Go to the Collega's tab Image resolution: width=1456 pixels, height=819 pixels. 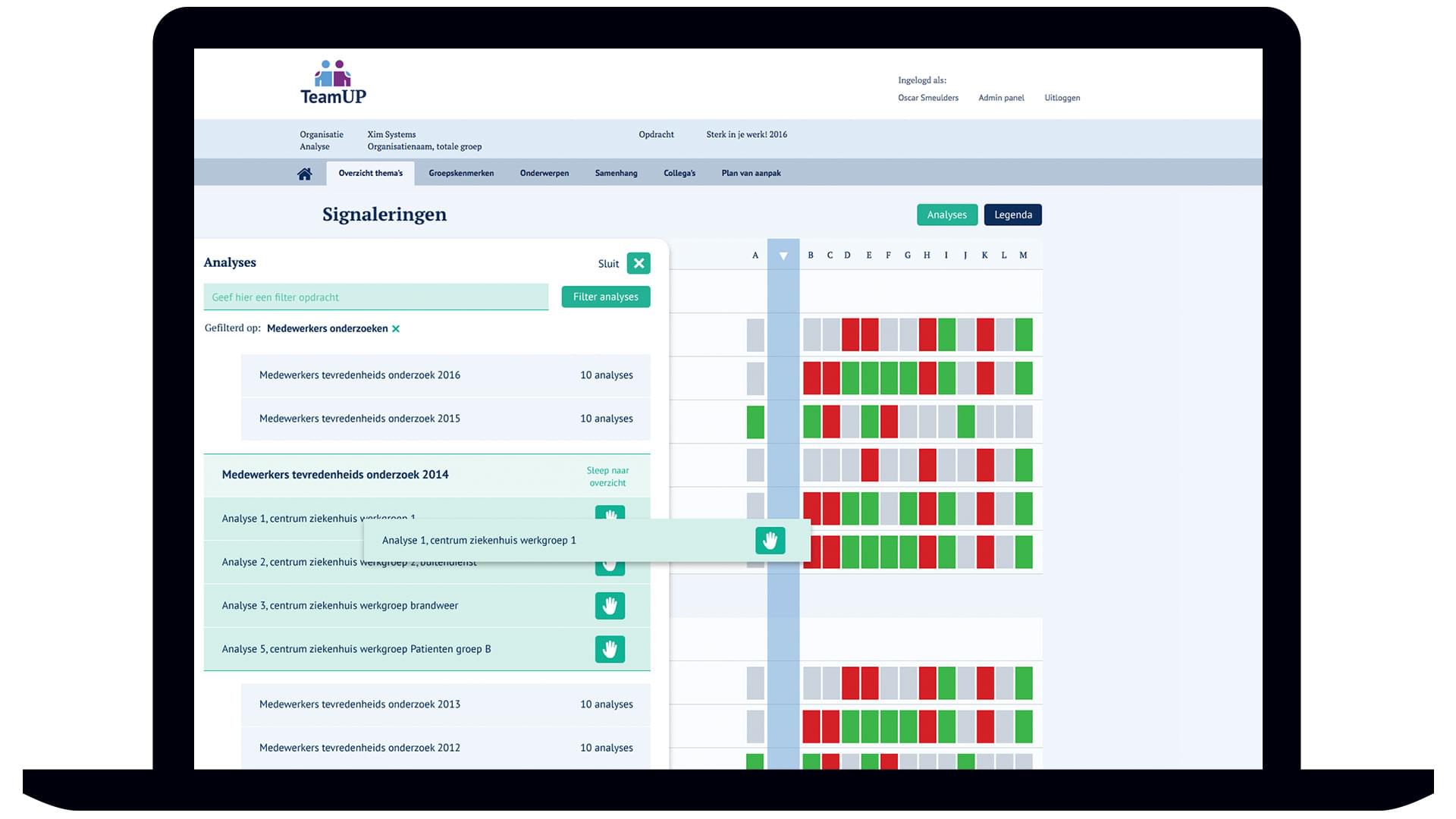(679, 173)
